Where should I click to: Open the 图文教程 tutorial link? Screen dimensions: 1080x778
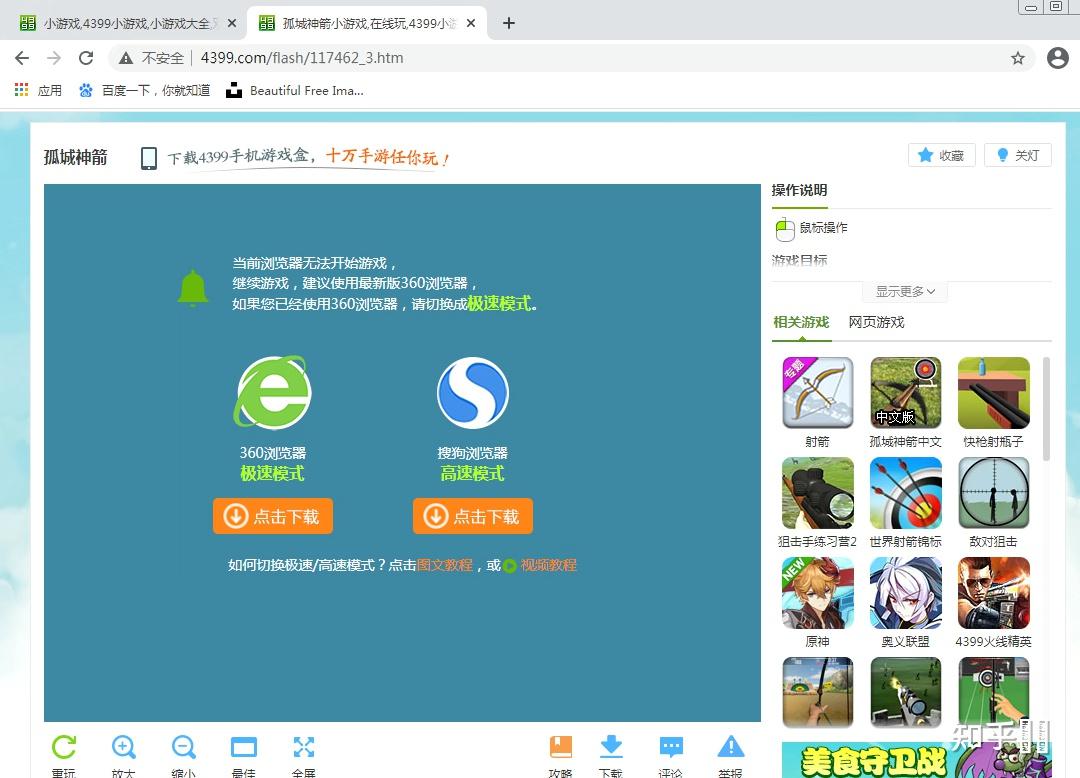pyautogui.click(x=445, y=565)
